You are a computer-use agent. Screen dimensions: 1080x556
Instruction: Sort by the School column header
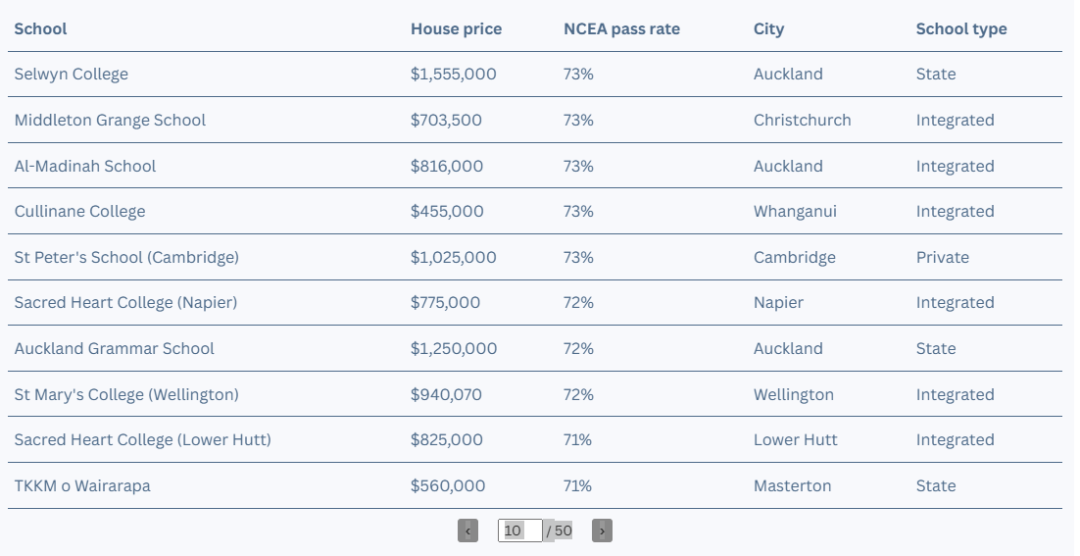(41, 29)
